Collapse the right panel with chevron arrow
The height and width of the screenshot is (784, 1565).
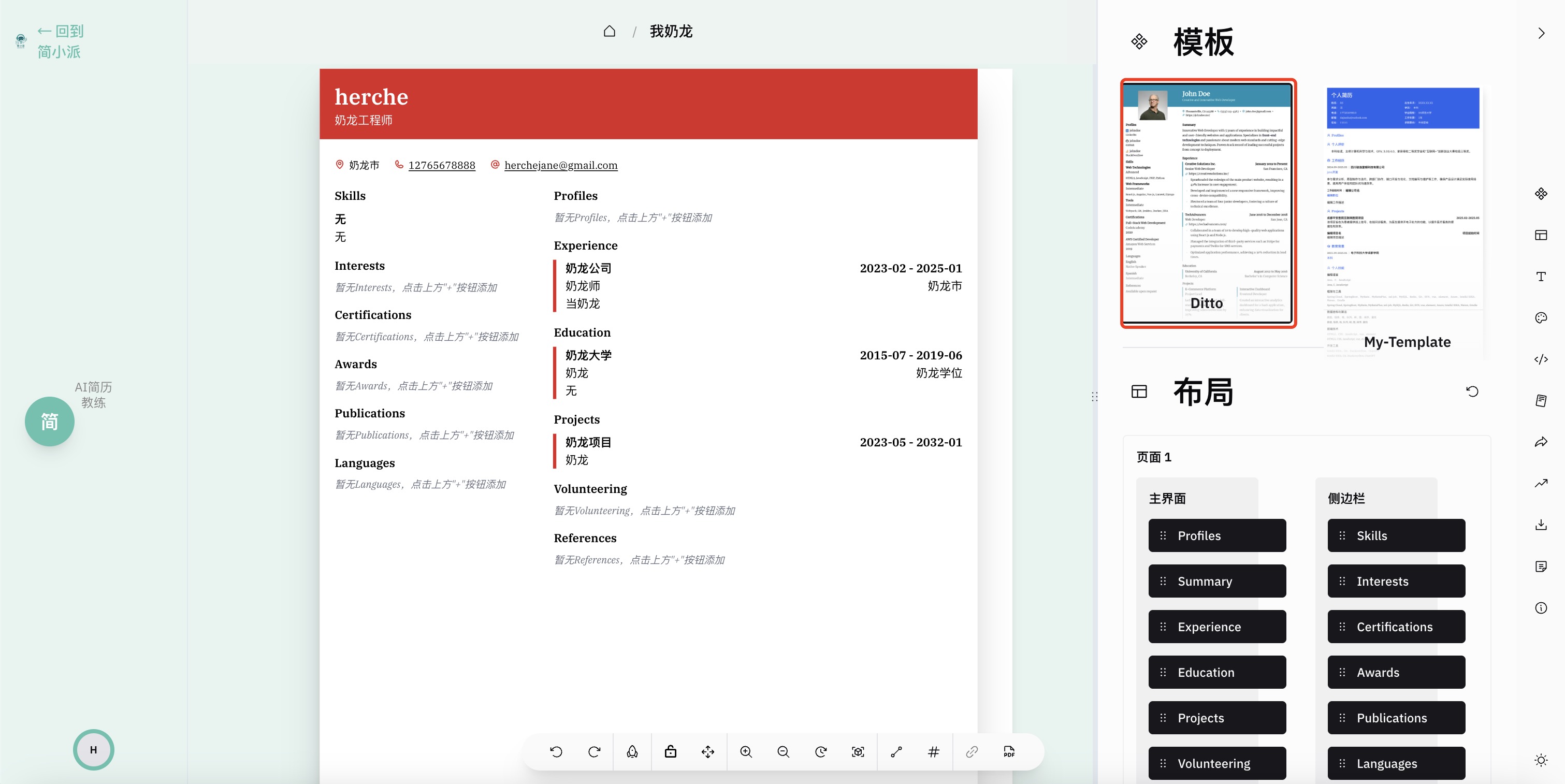1541,34
